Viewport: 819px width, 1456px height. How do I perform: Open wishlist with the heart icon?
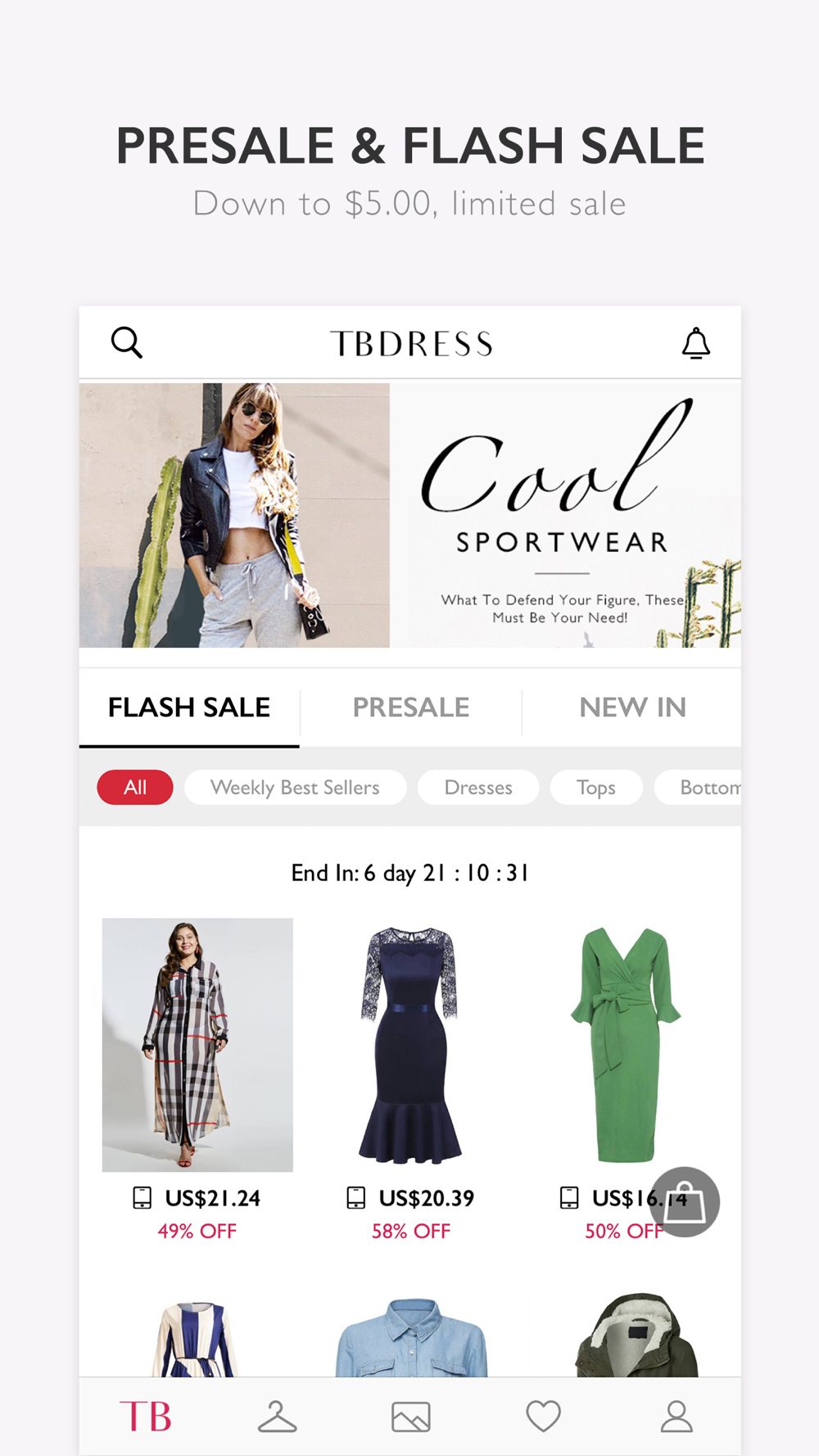pos(544,1416)
